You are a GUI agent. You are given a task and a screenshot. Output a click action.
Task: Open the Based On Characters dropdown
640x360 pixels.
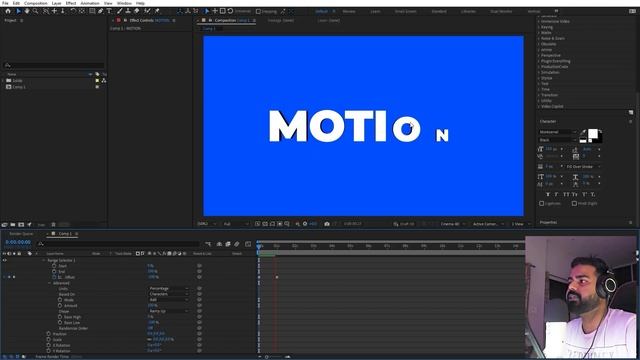pos(169,294)
